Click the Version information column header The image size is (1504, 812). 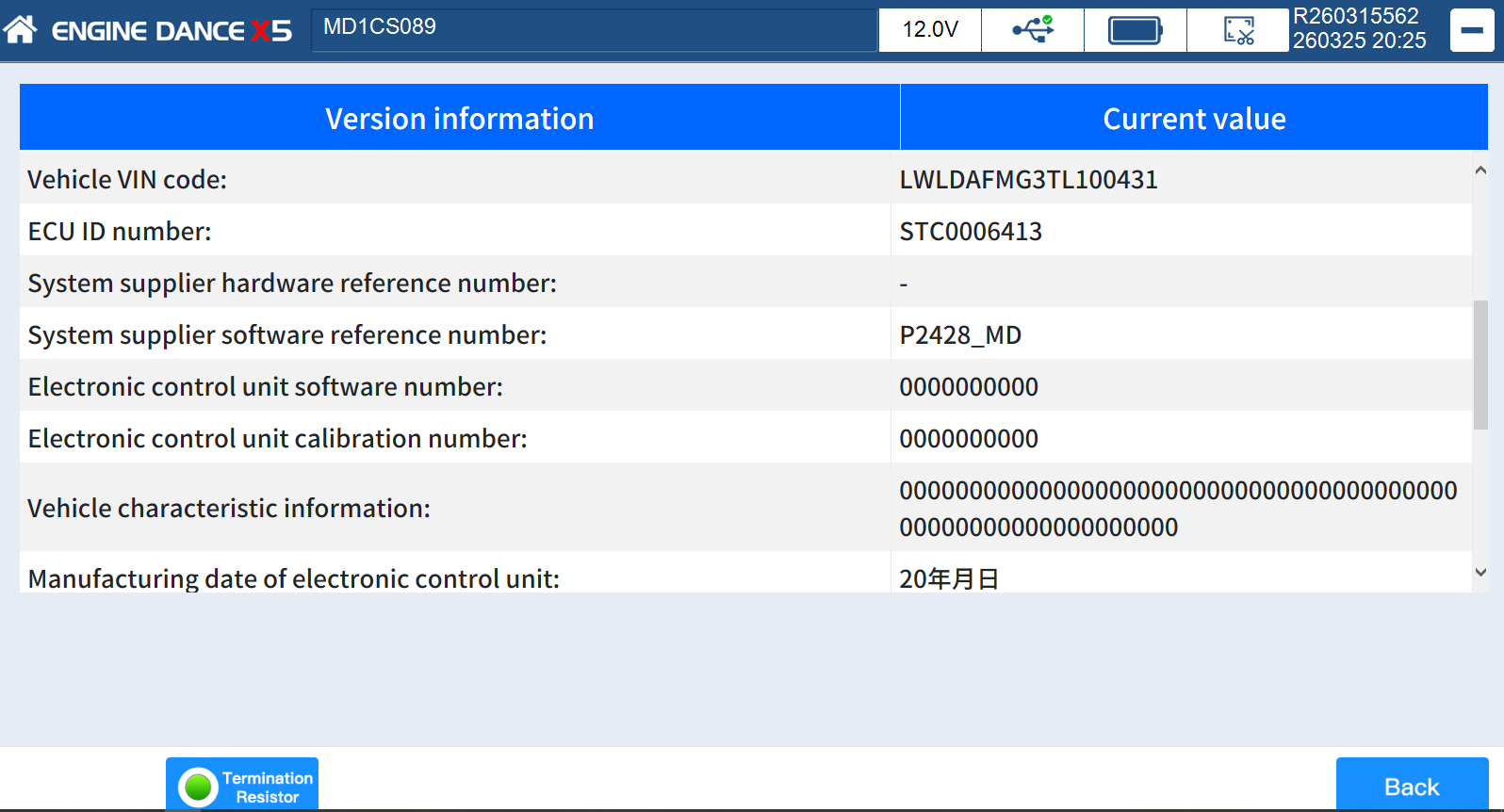[459, 119]
